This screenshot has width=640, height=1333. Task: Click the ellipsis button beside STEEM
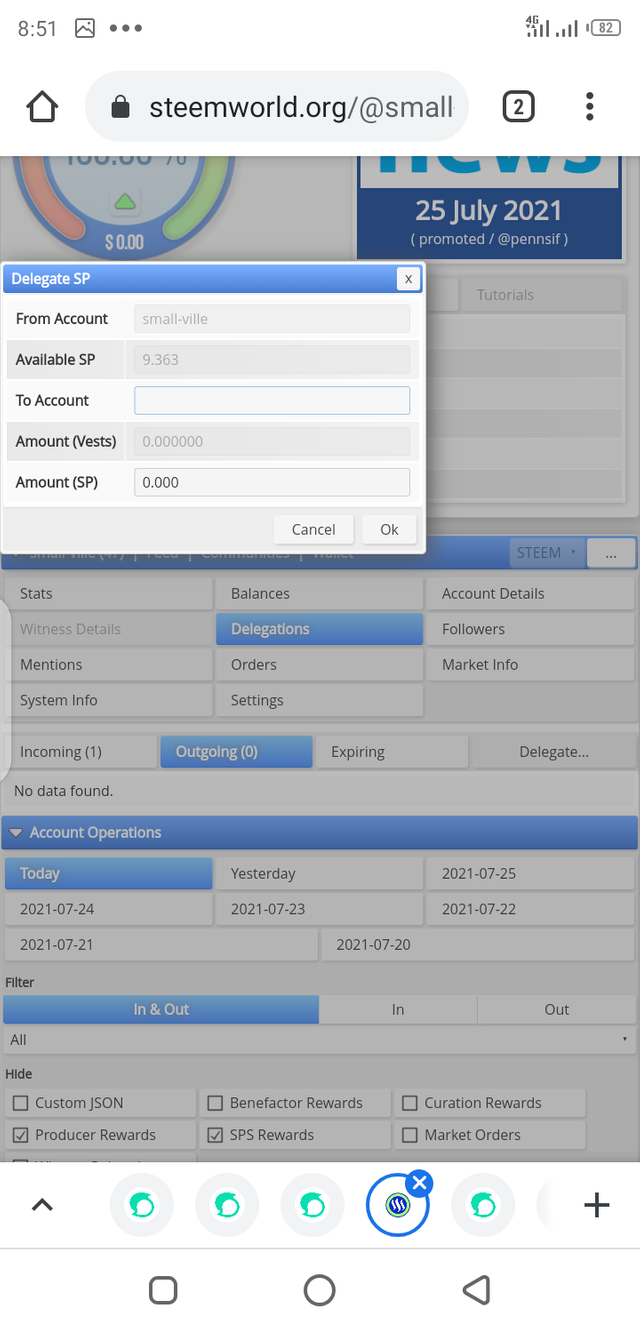point(610,553)
